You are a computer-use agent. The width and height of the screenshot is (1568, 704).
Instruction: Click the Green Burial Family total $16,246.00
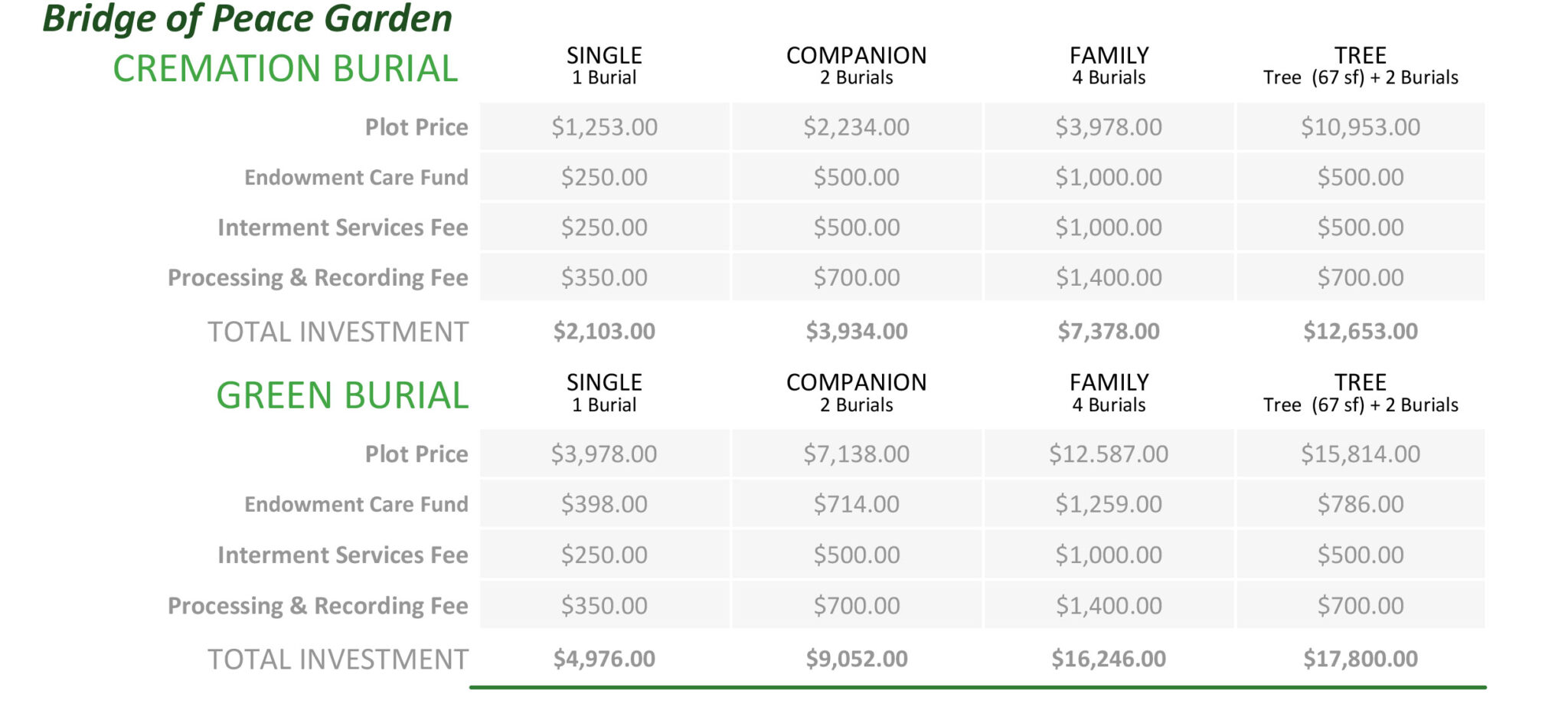(x=1108, y=659)
